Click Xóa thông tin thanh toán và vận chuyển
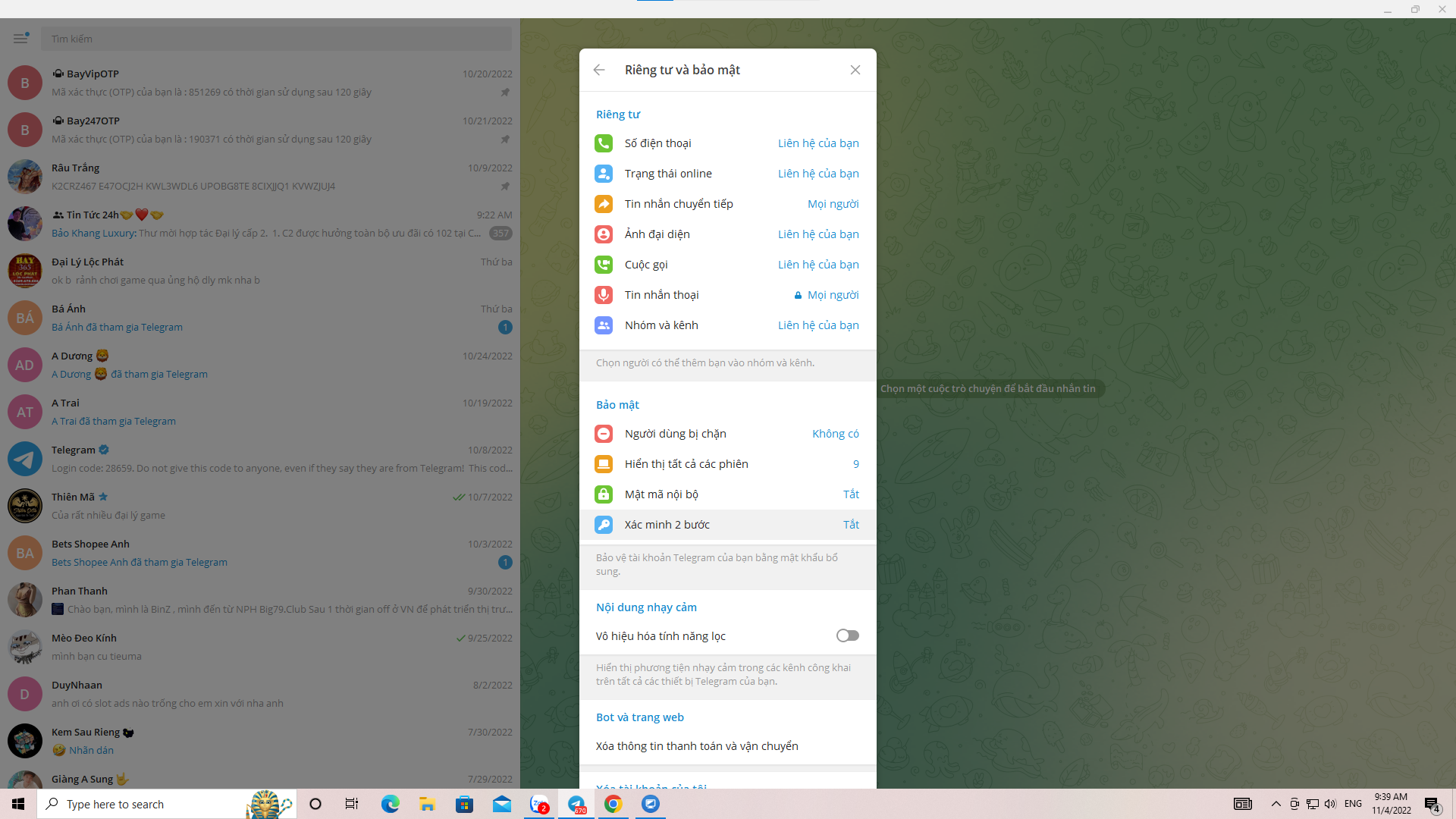 coord(696,746)
